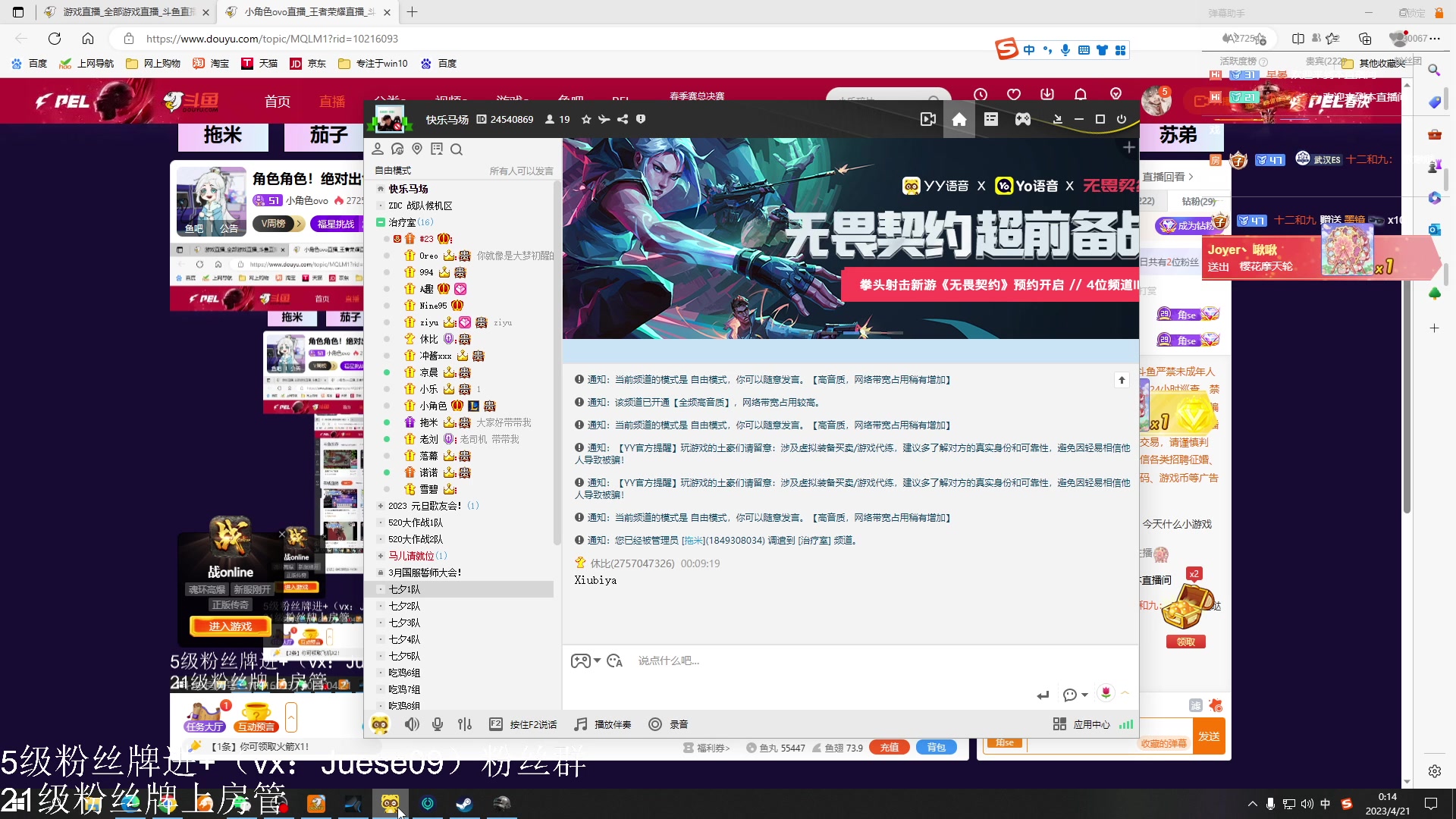Toggle the taskbar 中 IME indicator

coord(1326,804)
